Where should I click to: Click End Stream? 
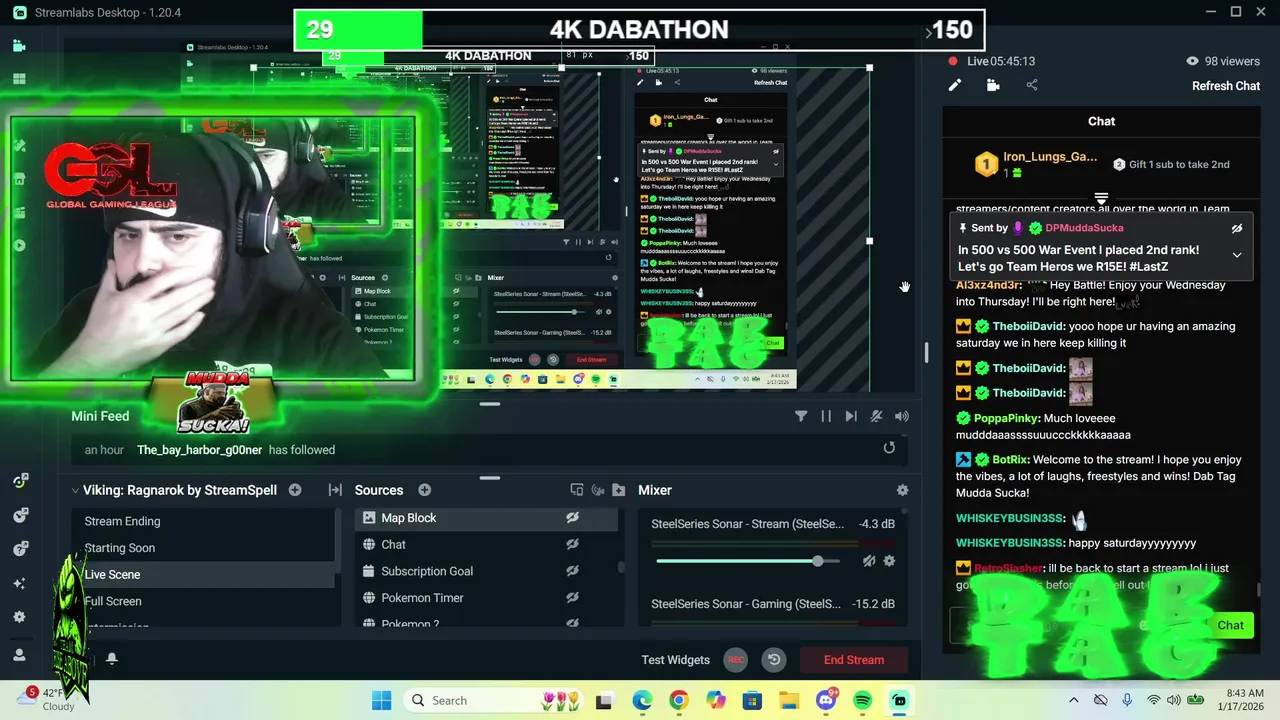(854, 660)
